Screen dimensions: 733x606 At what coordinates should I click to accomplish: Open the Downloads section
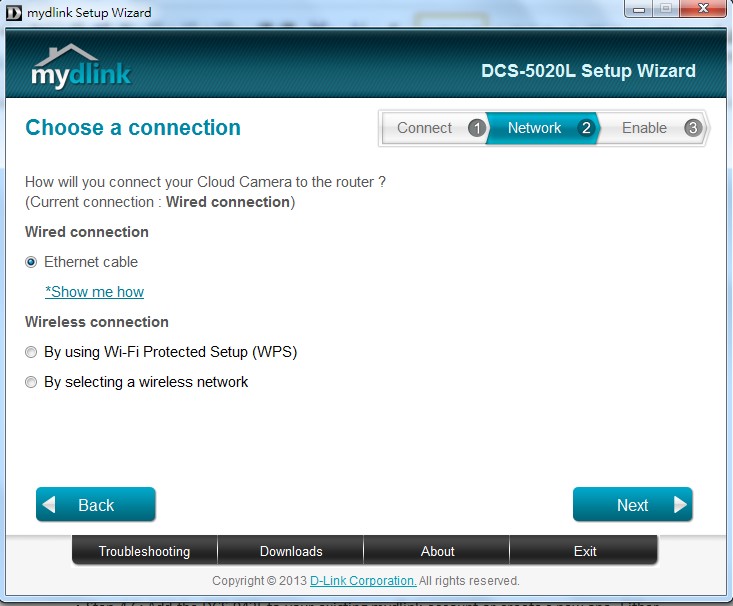coord(291,551)
